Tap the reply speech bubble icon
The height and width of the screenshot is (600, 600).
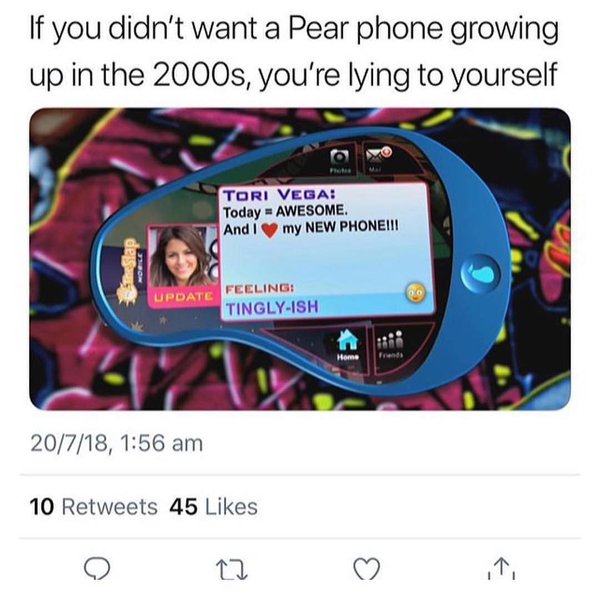(x=97, y=568)
